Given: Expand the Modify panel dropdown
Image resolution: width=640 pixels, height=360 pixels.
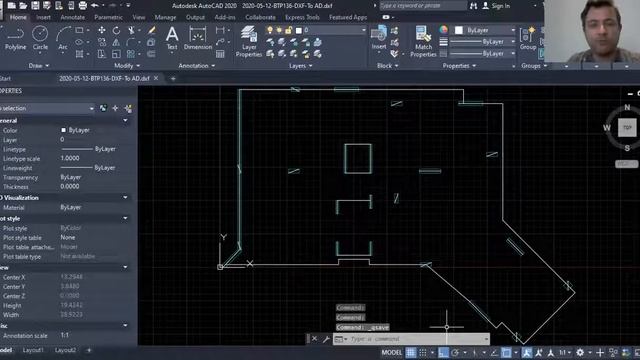Looking at the screenshot, I should pyautogui.click(x=127, y=66).
